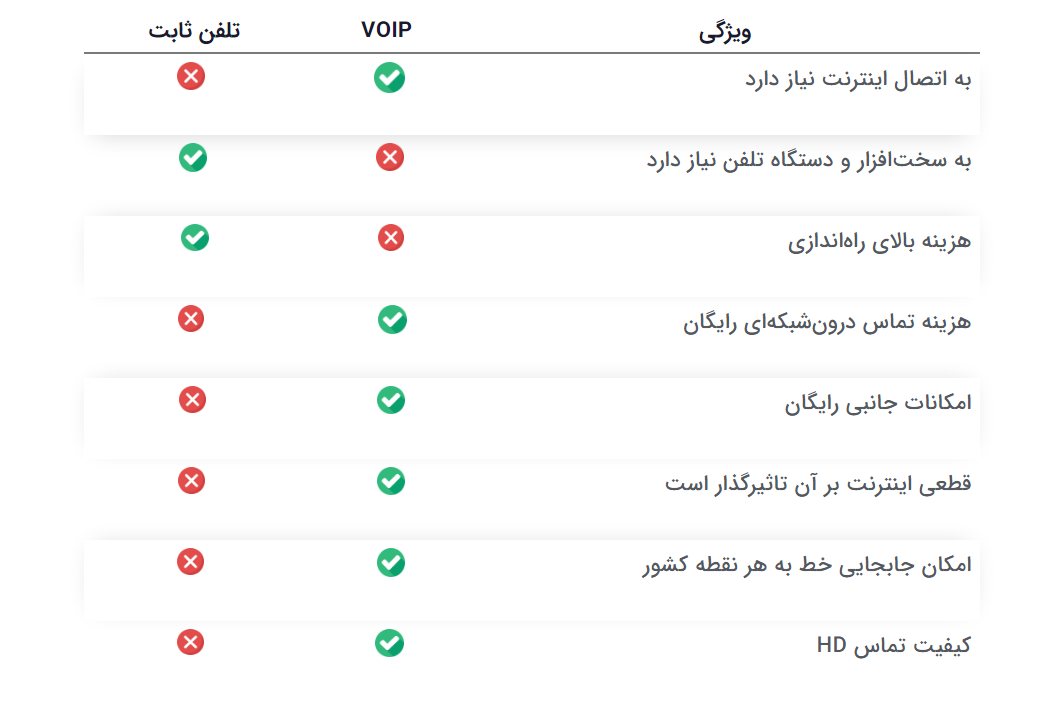The height and width of the screenshot is (705, 1057).
Task: Click VOIP check in امکان جابجایی خط row
Action: pos(391,563)
